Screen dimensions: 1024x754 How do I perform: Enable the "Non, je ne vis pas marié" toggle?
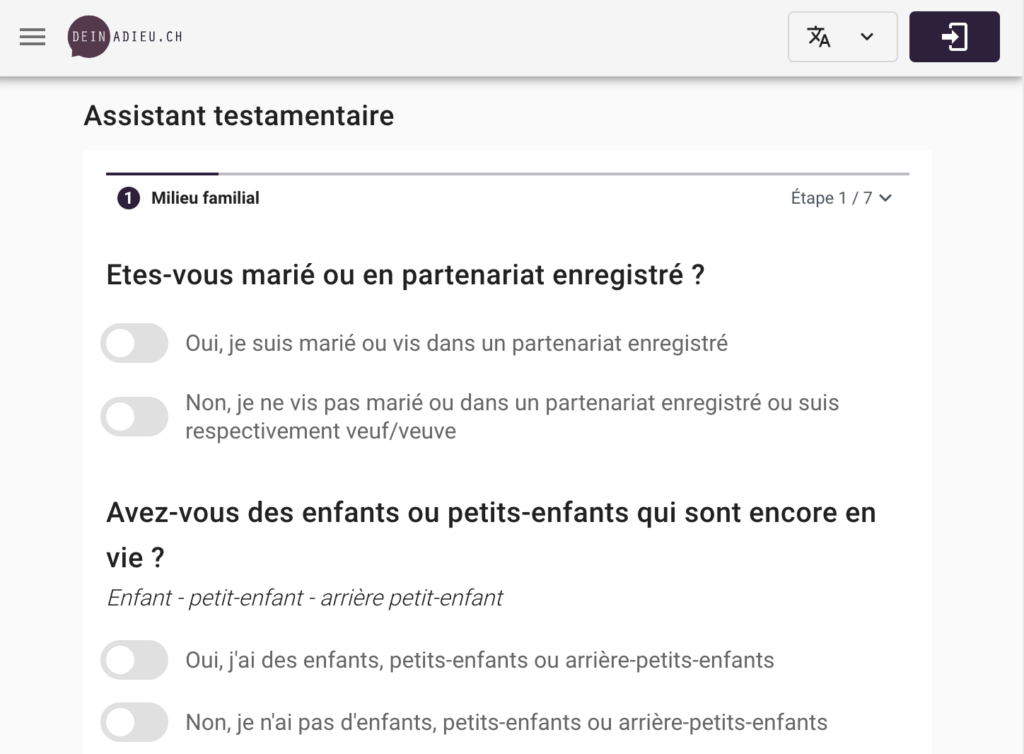coord(134,416)
